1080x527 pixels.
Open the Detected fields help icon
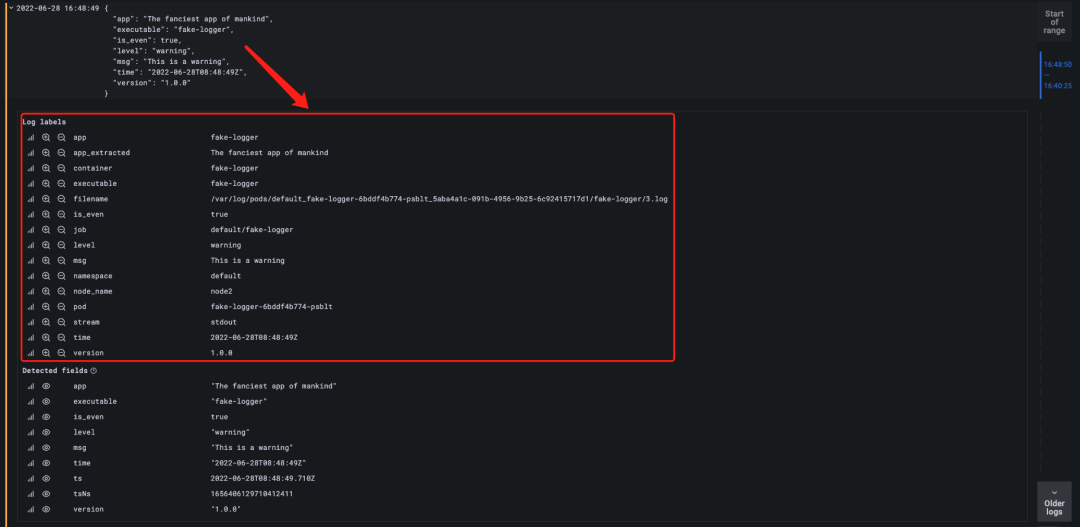pyautogui.click(x=94, y=371)
